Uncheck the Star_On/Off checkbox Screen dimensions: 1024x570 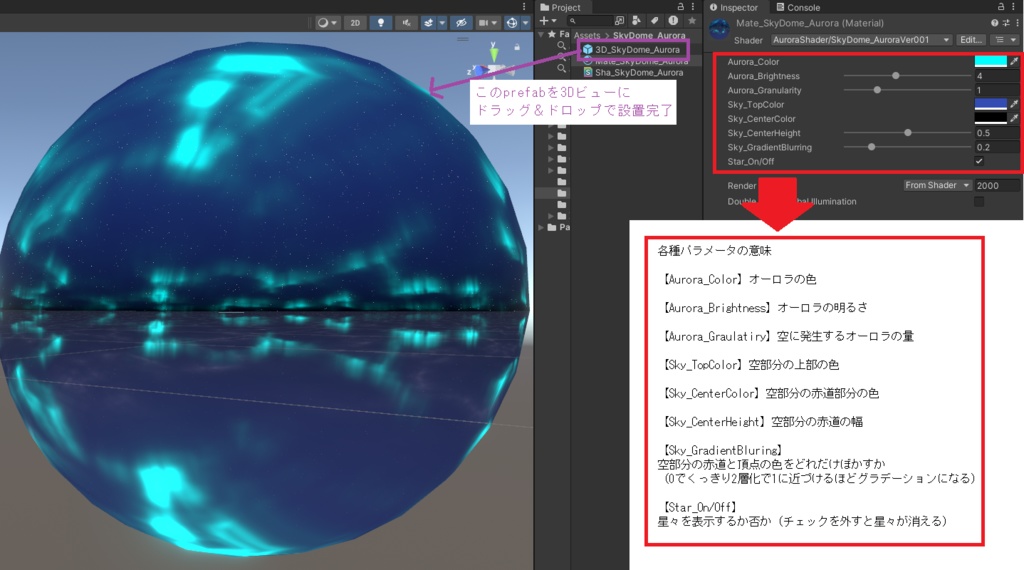coord(979,161)
